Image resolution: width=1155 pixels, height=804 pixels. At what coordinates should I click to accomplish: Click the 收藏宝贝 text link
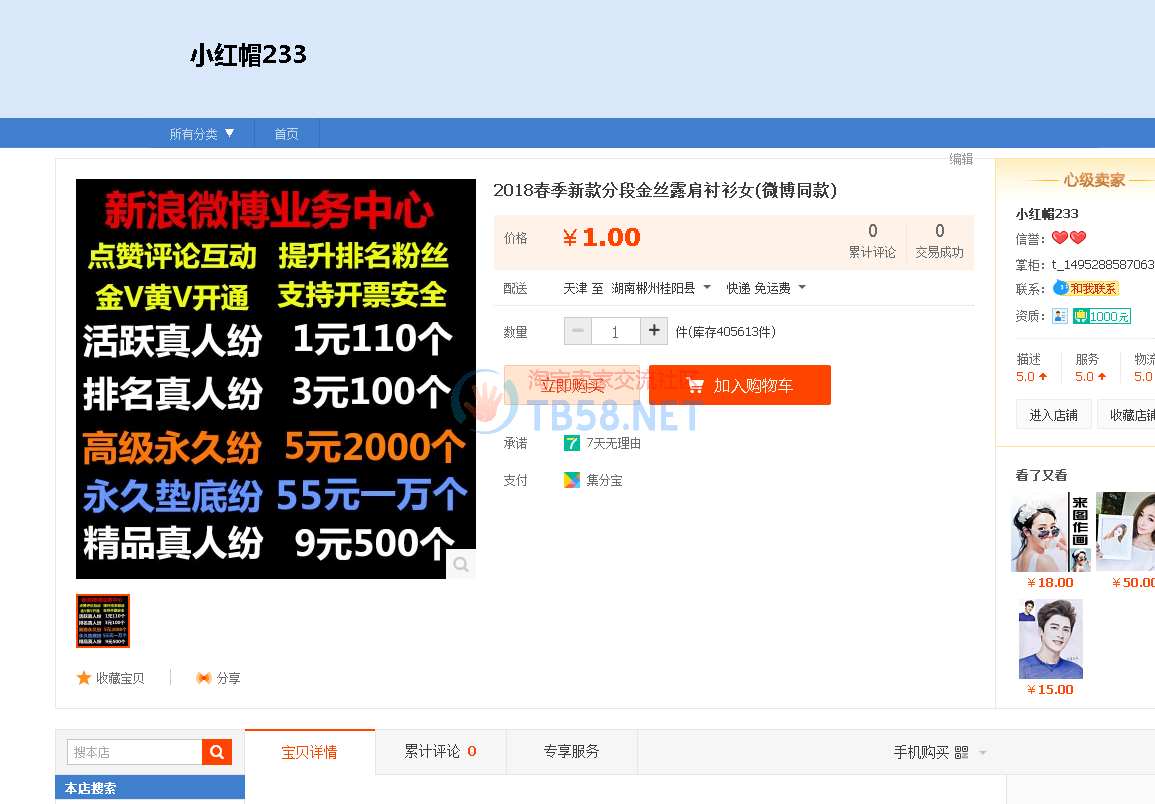(120, 678)
